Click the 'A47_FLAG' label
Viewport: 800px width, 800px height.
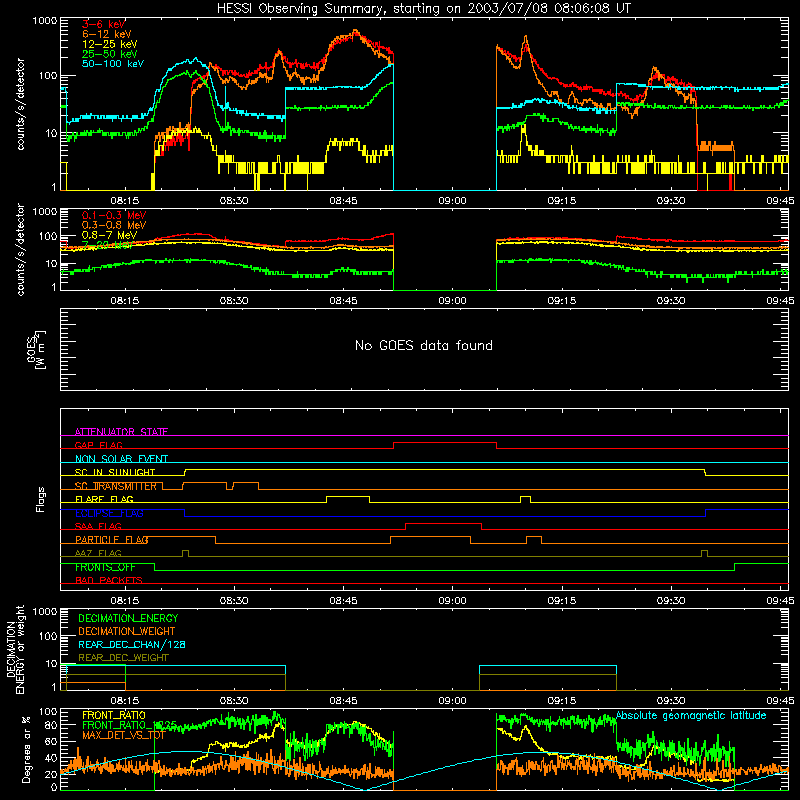[98, 553]
